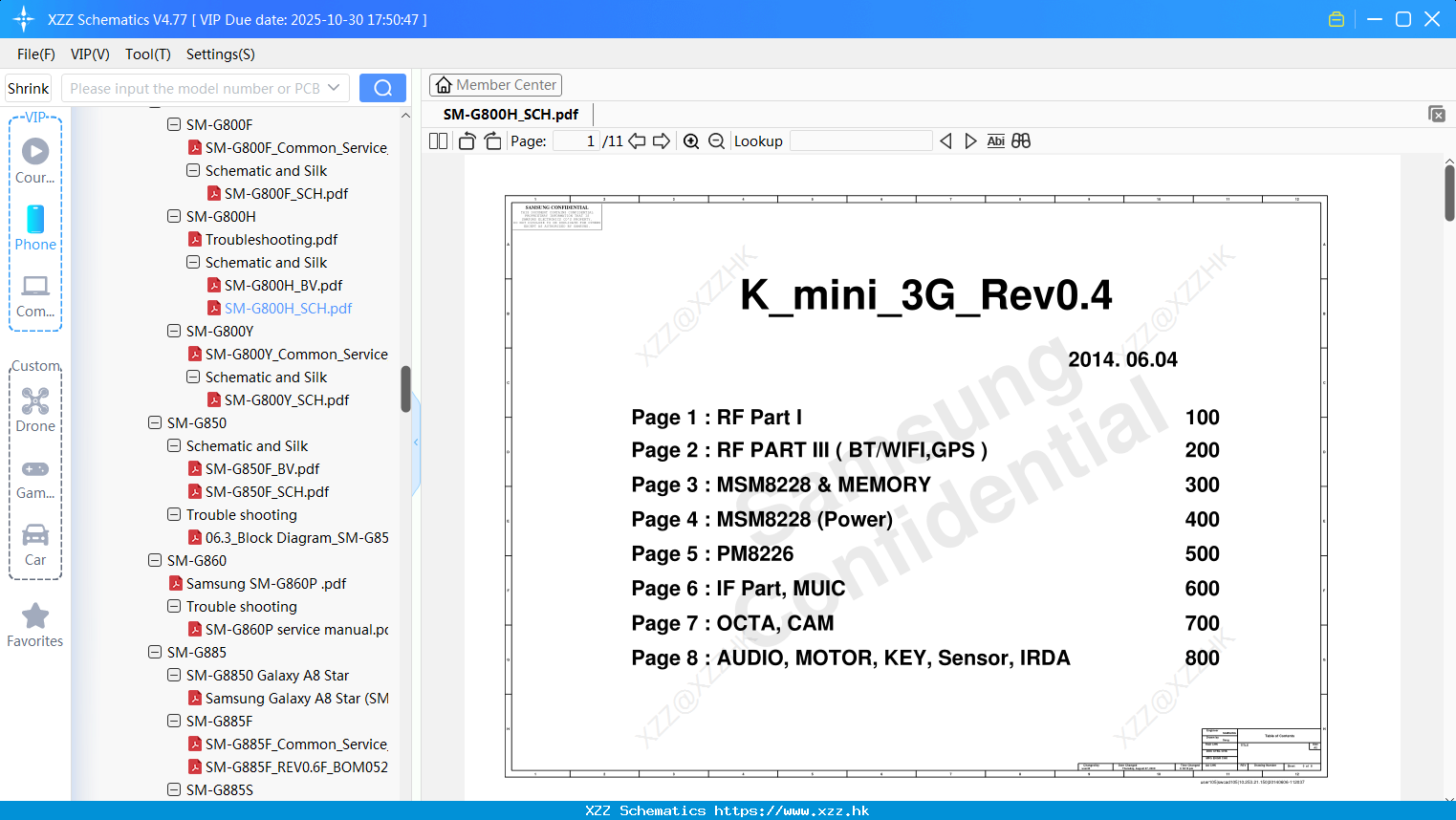
Task: Collapse SM-G8850 Galaxy A8 Star node
Action: point(174,675)
